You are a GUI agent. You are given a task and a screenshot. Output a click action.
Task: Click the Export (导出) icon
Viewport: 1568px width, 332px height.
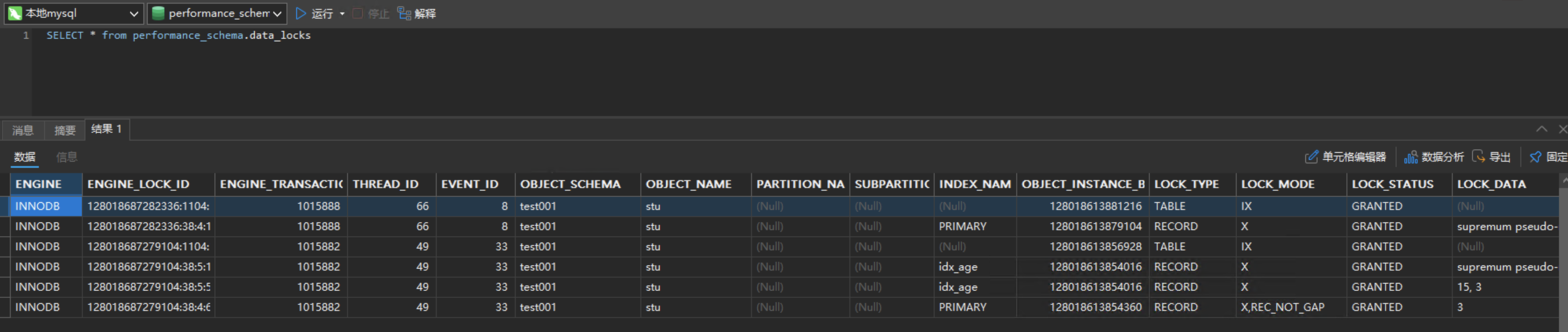coord(1478,157)
